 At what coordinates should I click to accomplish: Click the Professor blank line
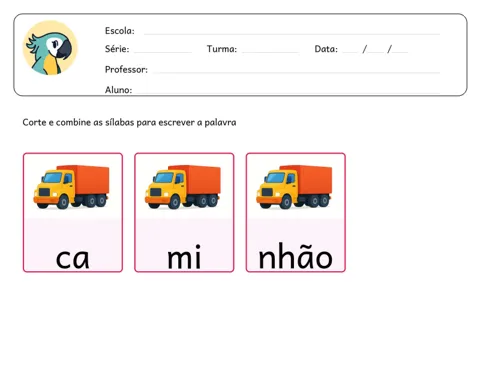296,72
